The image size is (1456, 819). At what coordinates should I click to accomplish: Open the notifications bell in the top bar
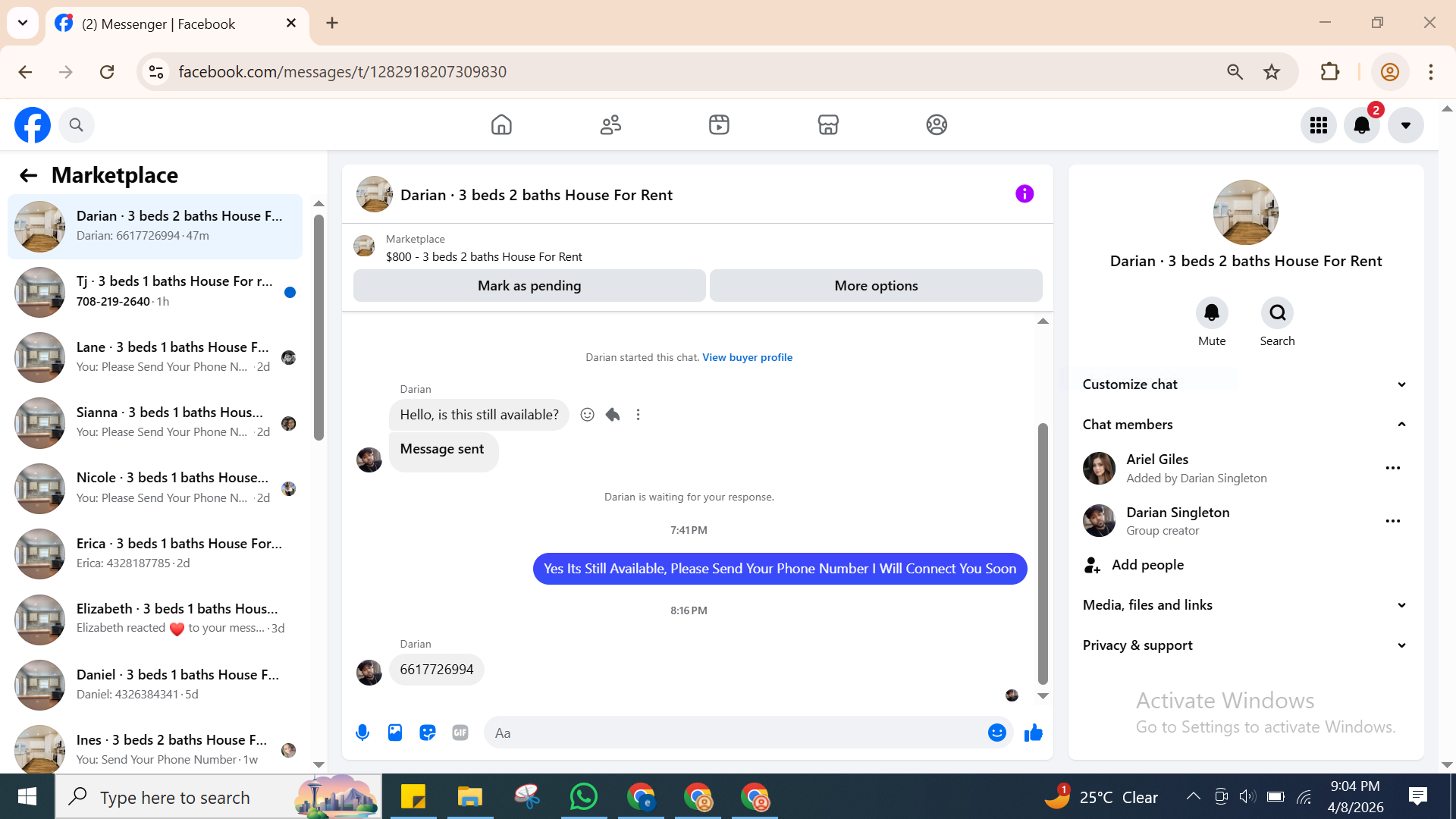tap(1362, 125)
